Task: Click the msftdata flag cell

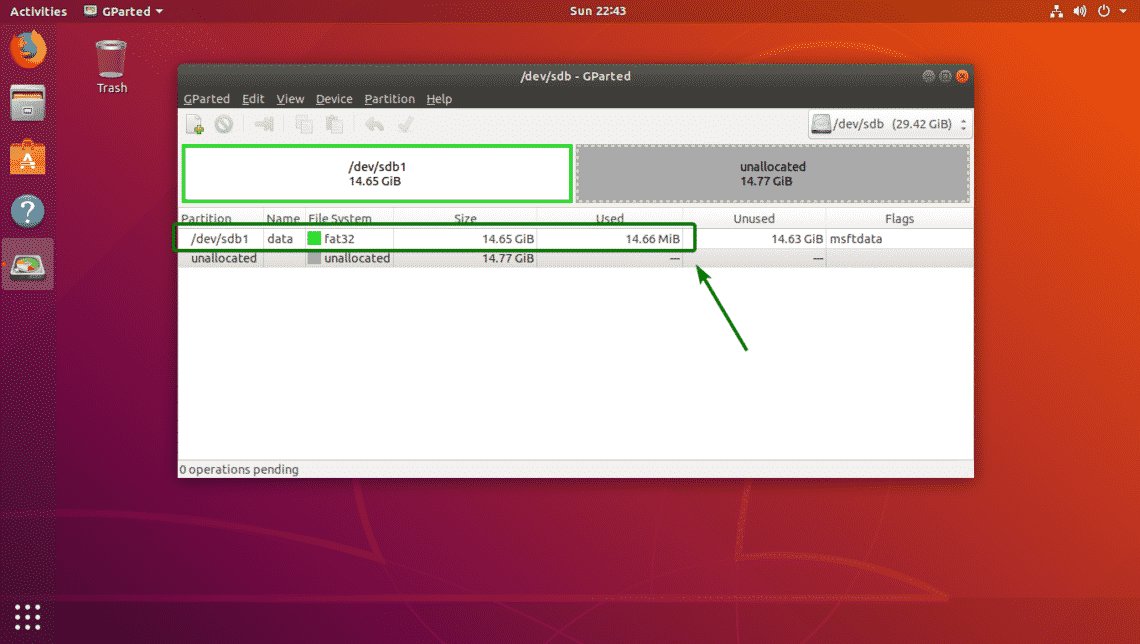Action: point(856,238)
